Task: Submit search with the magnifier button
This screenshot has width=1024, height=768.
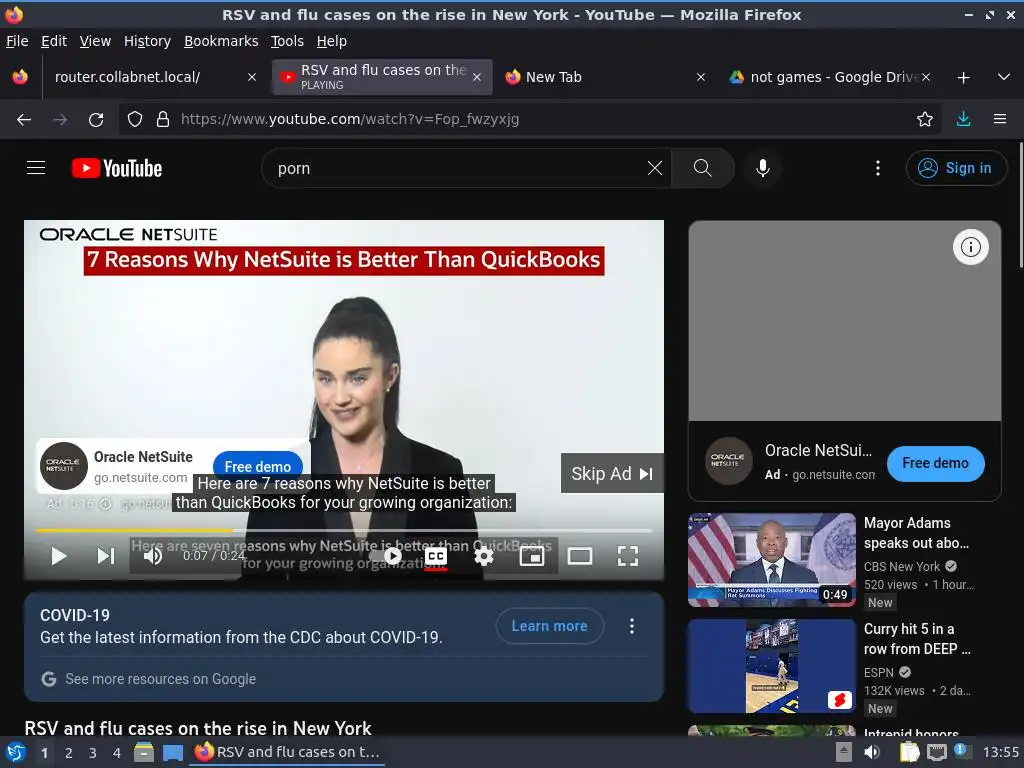Action: tap(703, 168)
